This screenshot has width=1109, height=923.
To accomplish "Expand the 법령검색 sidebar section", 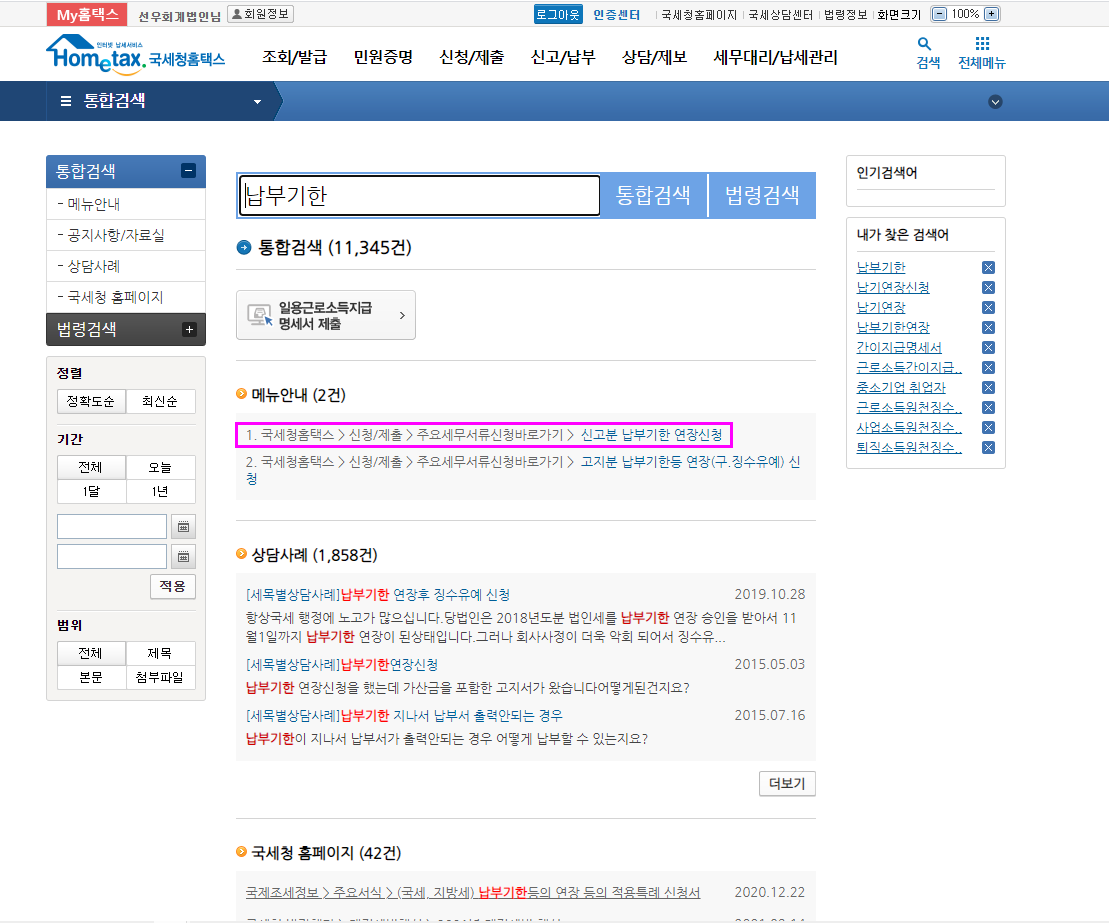I will point(189,329).
